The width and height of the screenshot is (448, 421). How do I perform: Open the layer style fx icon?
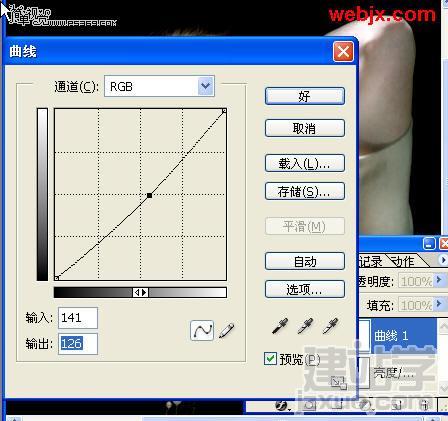(x=282, y=406)
